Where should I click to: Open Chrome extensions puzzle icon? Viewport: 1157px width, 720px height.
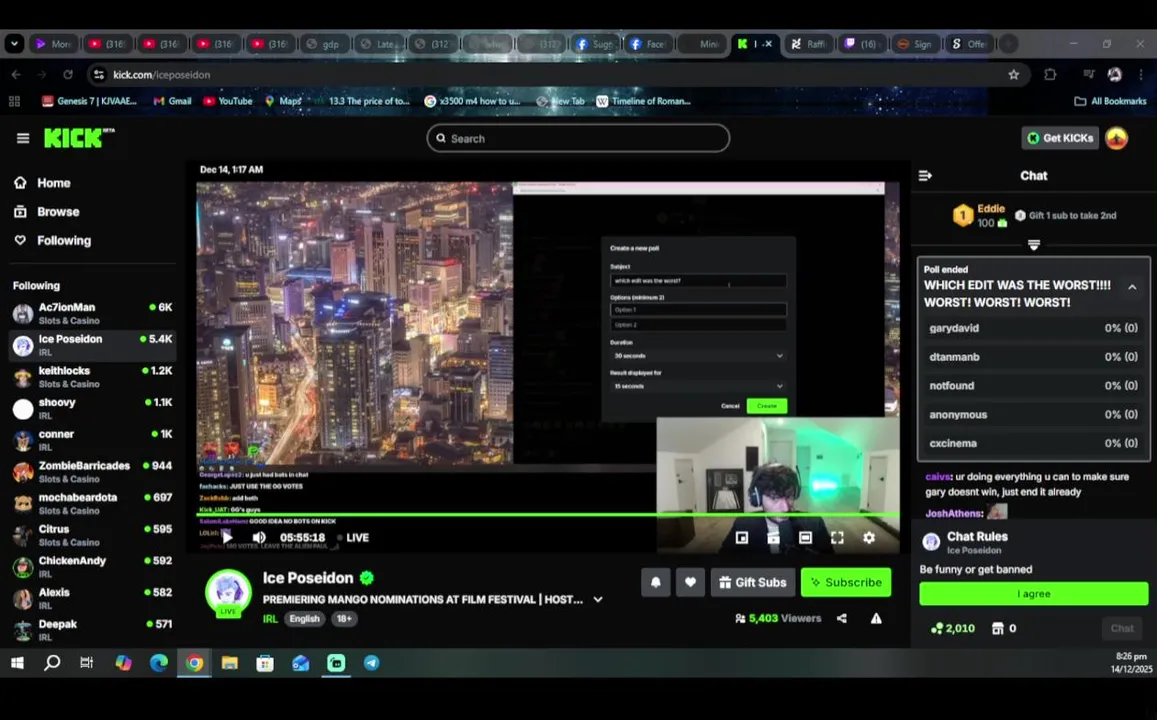pyautogui.click(x=1050, y=75)
